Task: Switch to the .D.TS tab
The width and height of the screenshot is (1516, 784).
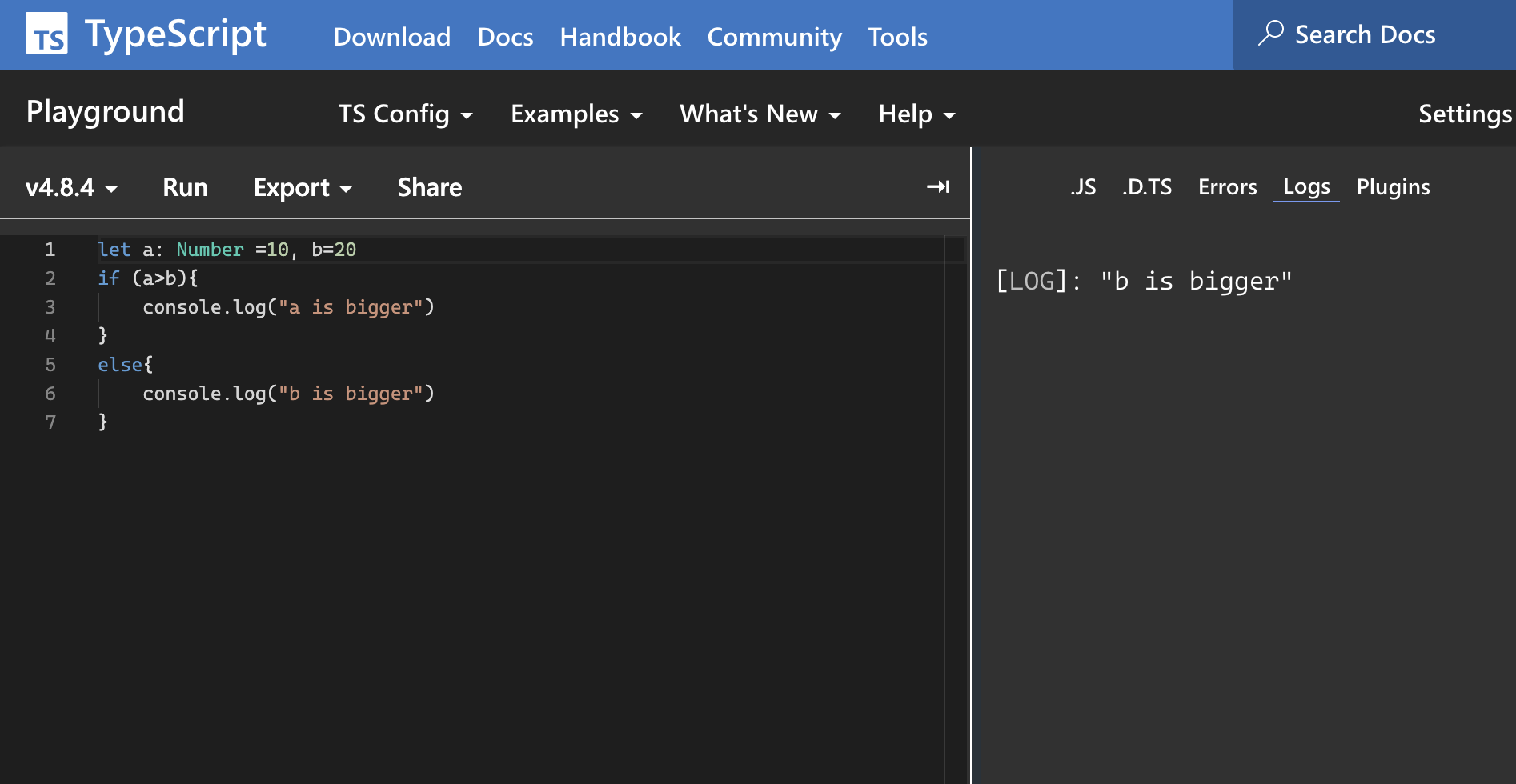Action: (1147, 187)
